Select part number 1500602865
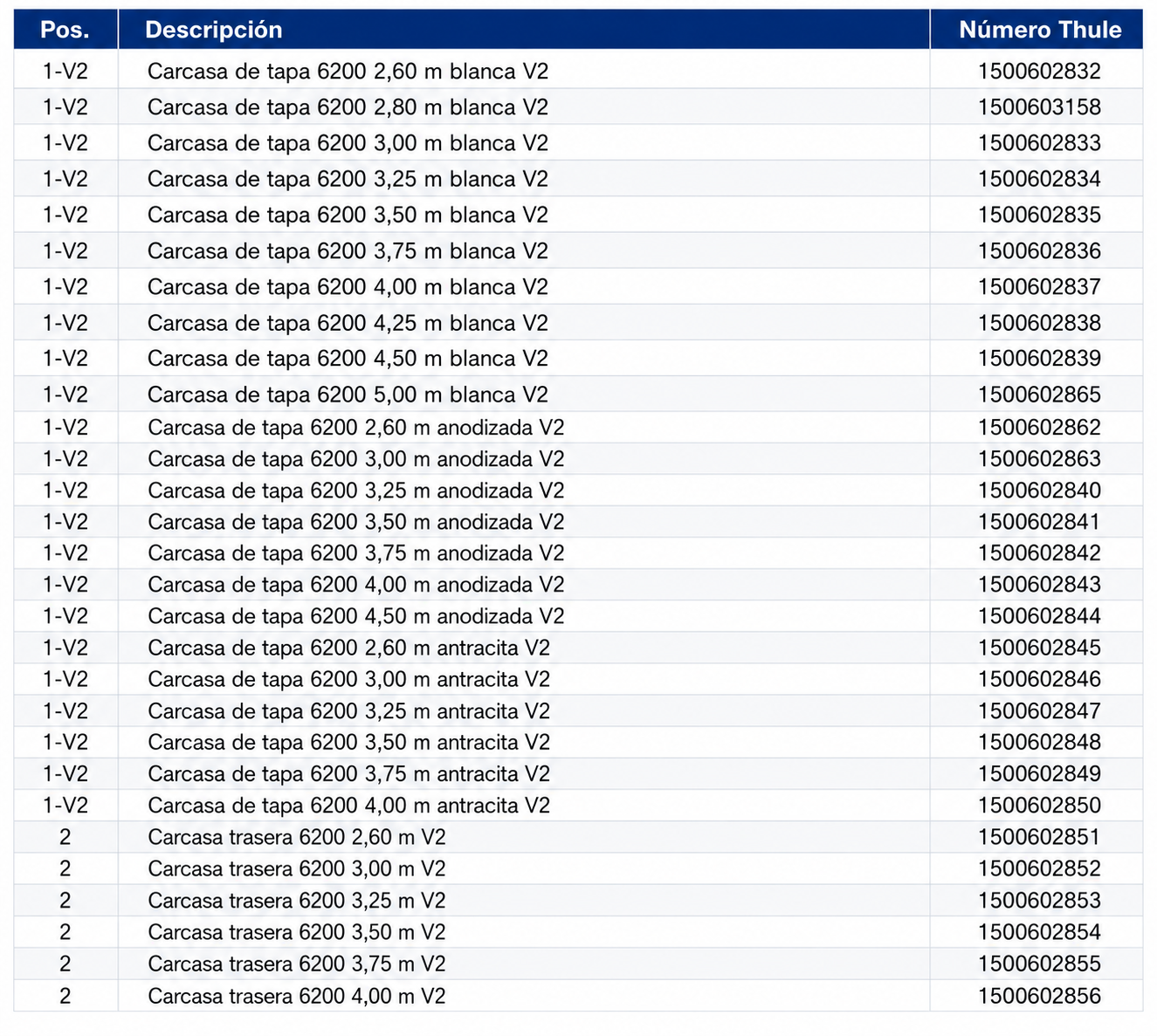The image size is (1157, 1036). pos(1039,395)
